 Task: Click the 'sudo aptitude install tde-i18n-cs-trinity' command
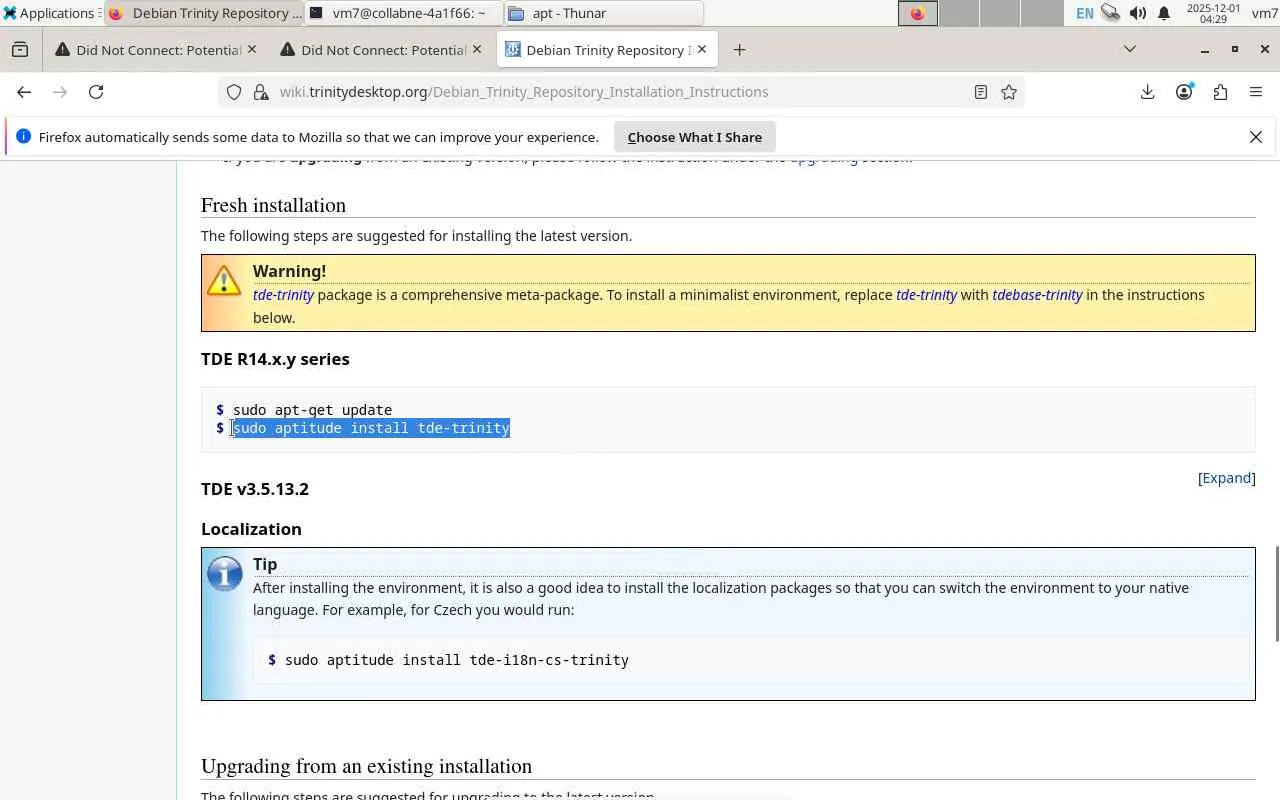457,660
